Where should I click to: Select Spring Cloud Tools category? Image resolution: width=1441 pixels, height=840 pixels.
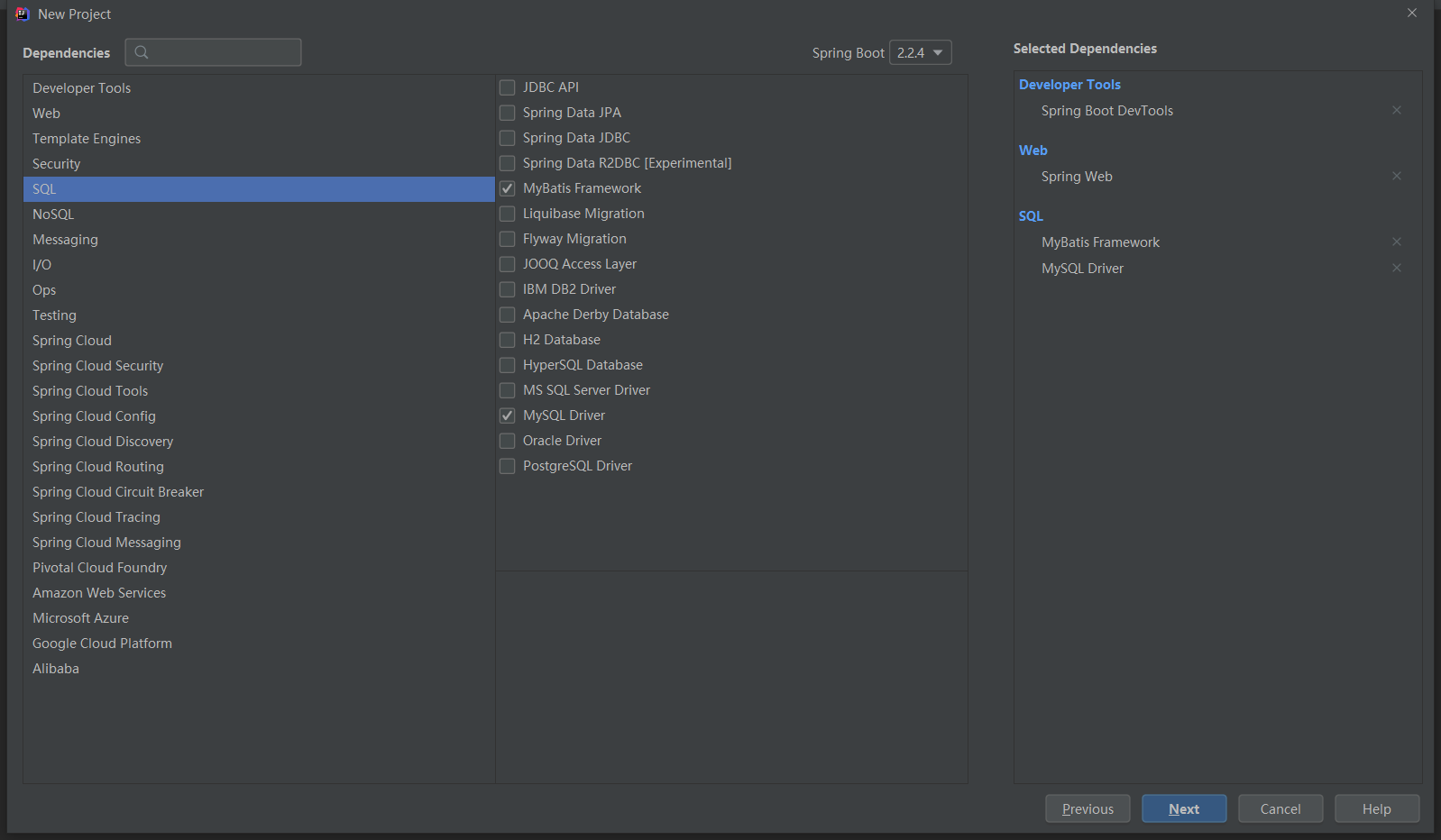pyautogui.click(x=259, y=391)
